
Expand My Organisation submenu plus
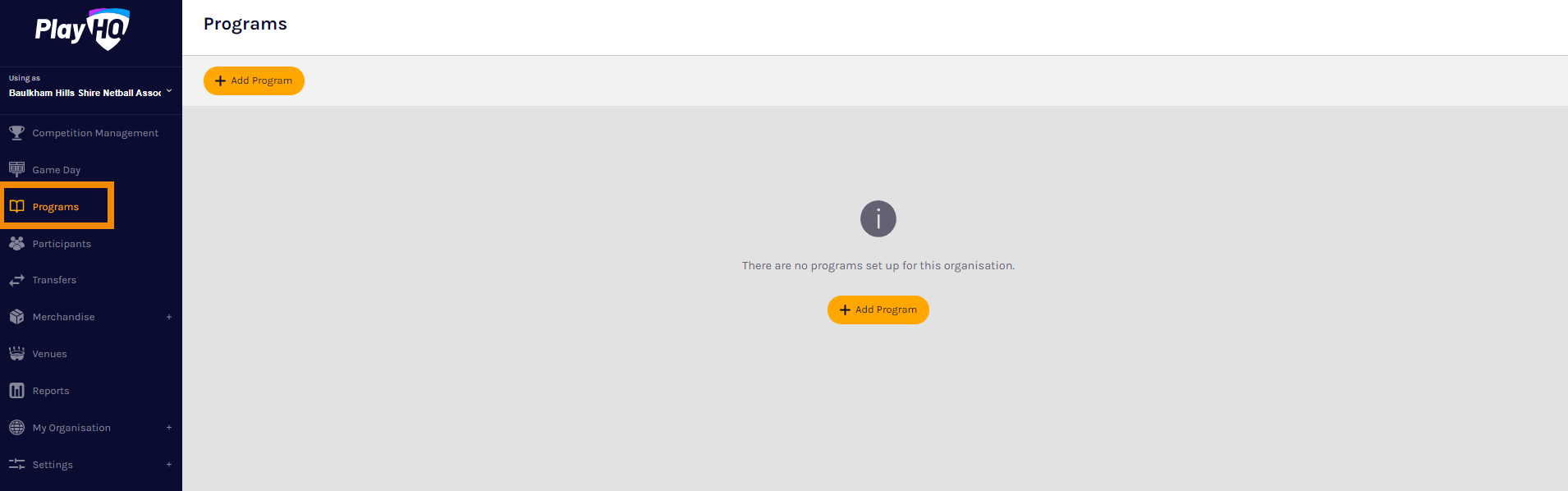point(169,428)
